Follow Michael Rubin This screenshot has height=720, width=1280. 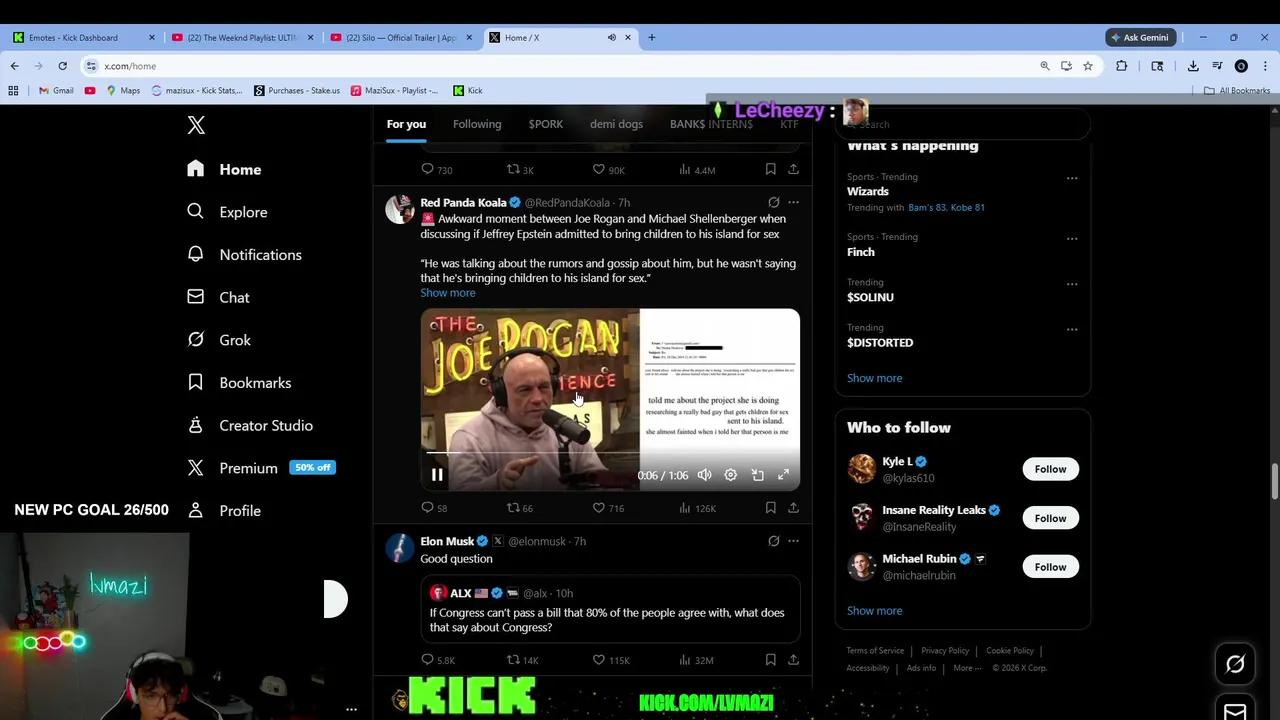click(1050, 567)
